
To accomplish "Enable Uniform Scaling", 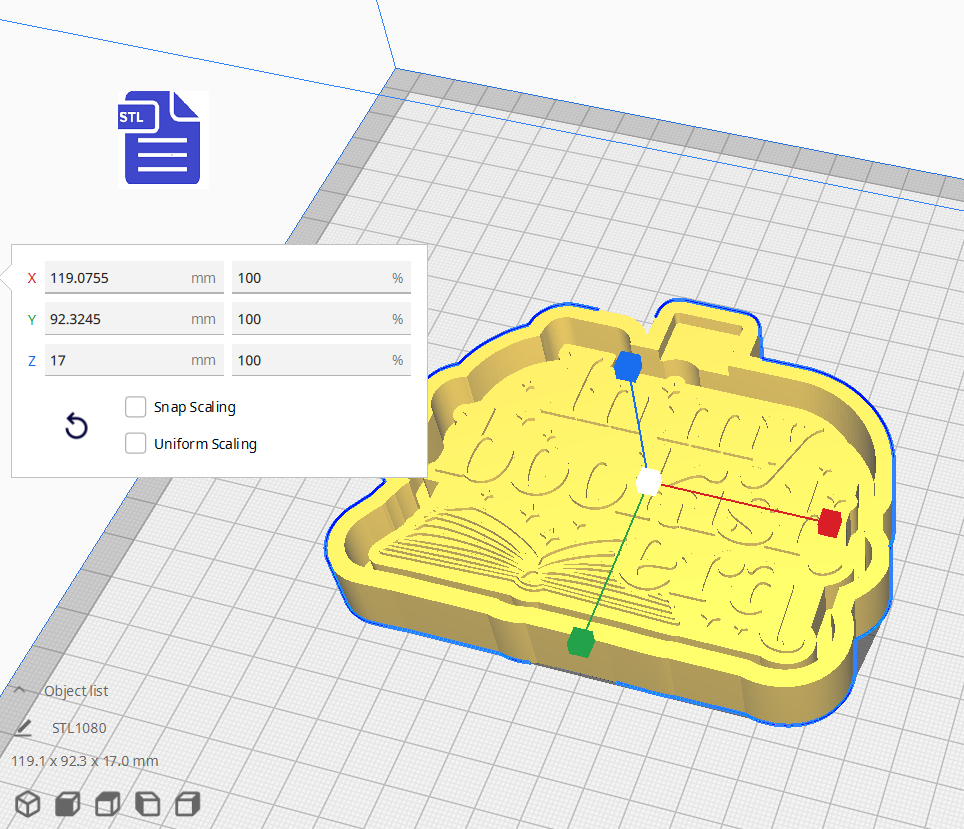I will (136, 443).
